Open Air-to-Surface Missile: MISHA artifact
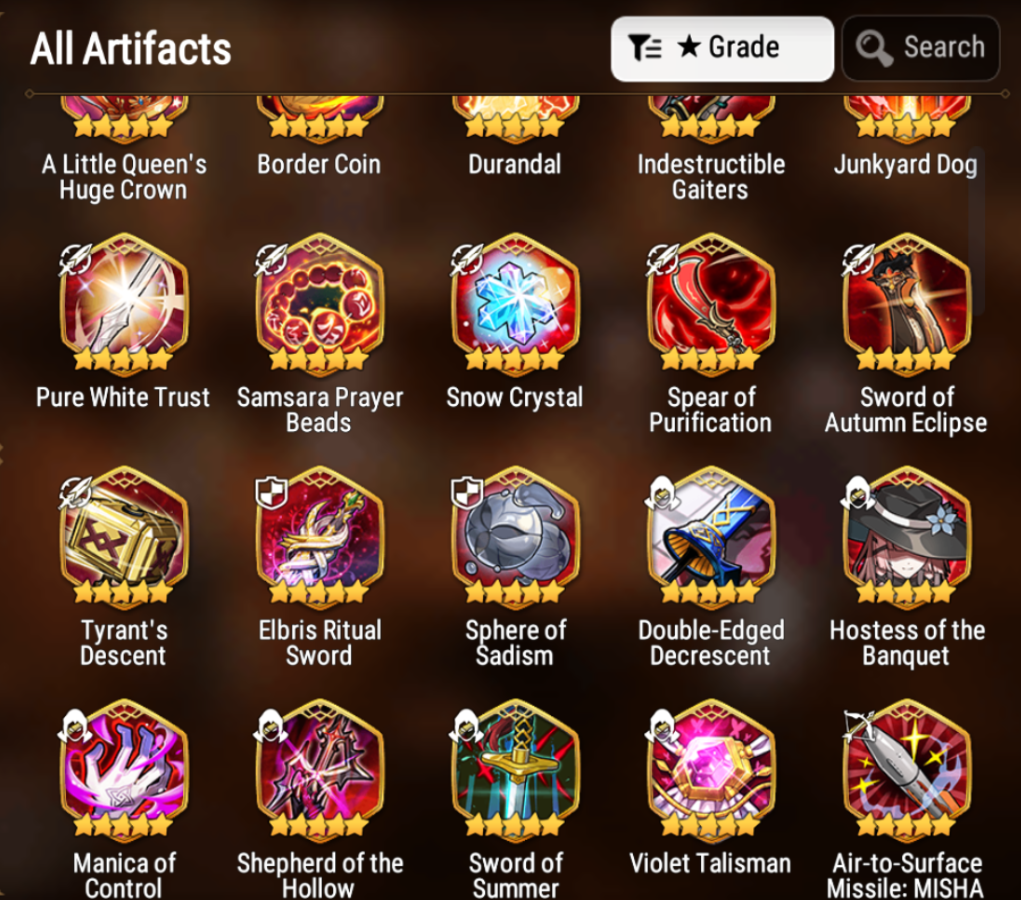Image resolution: width=1021 pixels, height=900 pixels. [x=906, y=770]
